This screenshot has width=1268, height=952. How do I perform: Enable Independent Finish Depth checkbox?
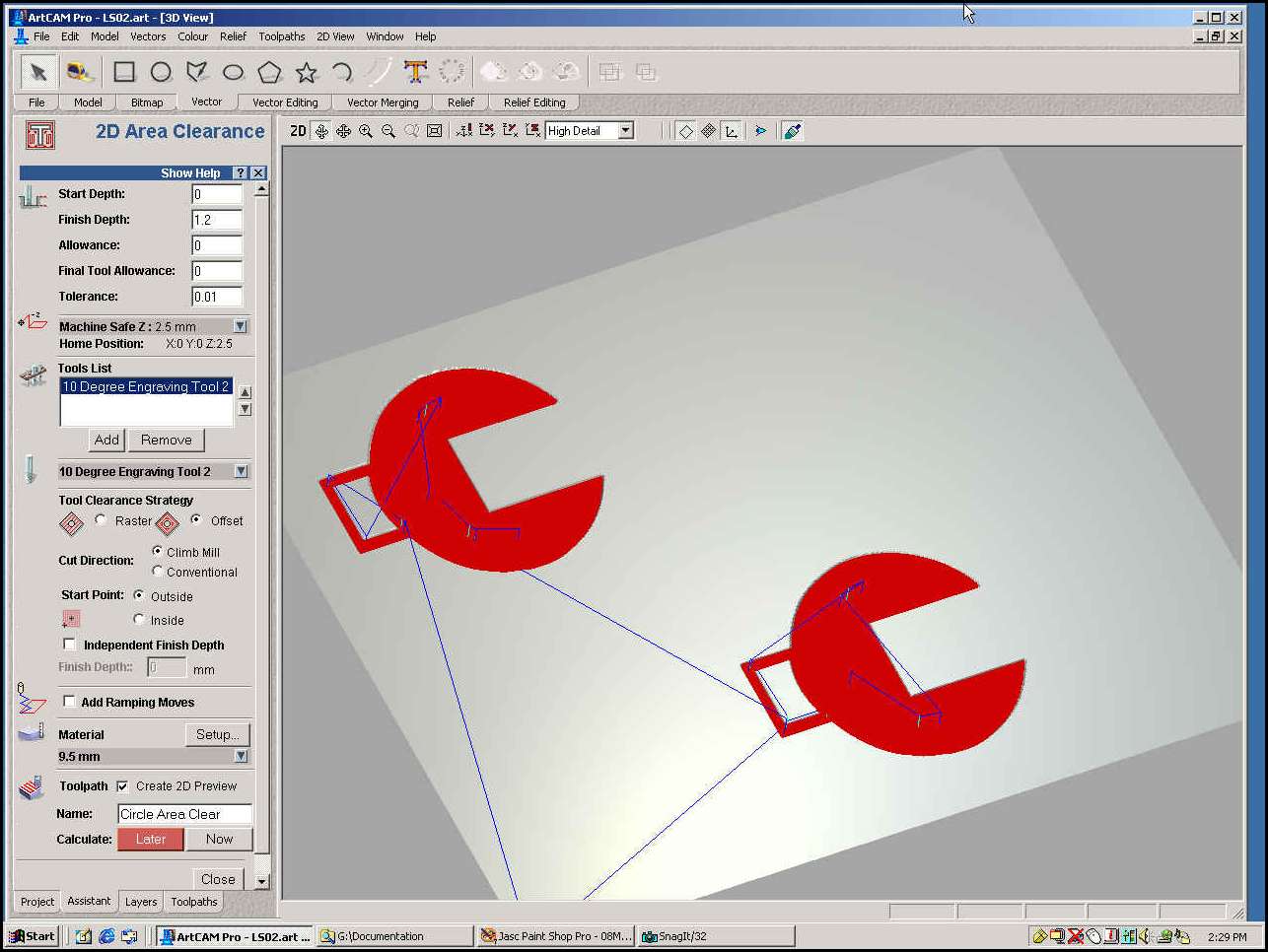pyautogui.click(x=69, y=645)
